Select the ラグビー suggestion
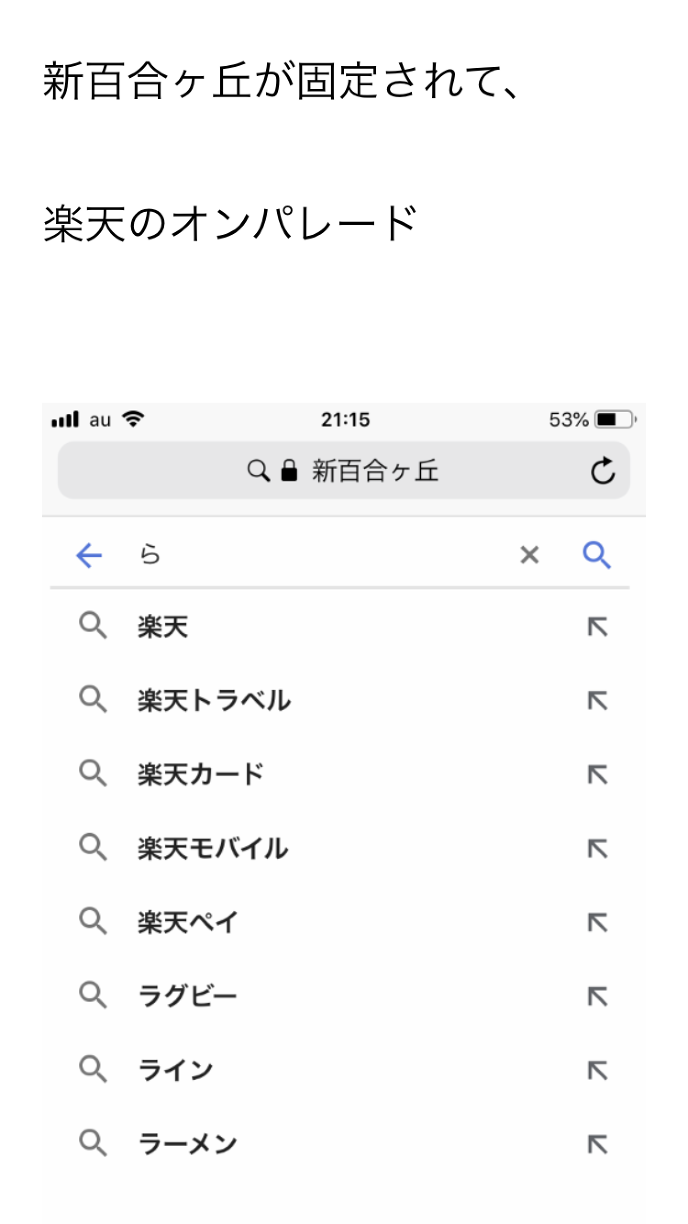The width and height of the screenshot is (688, 1224). (x=188, y=997)
